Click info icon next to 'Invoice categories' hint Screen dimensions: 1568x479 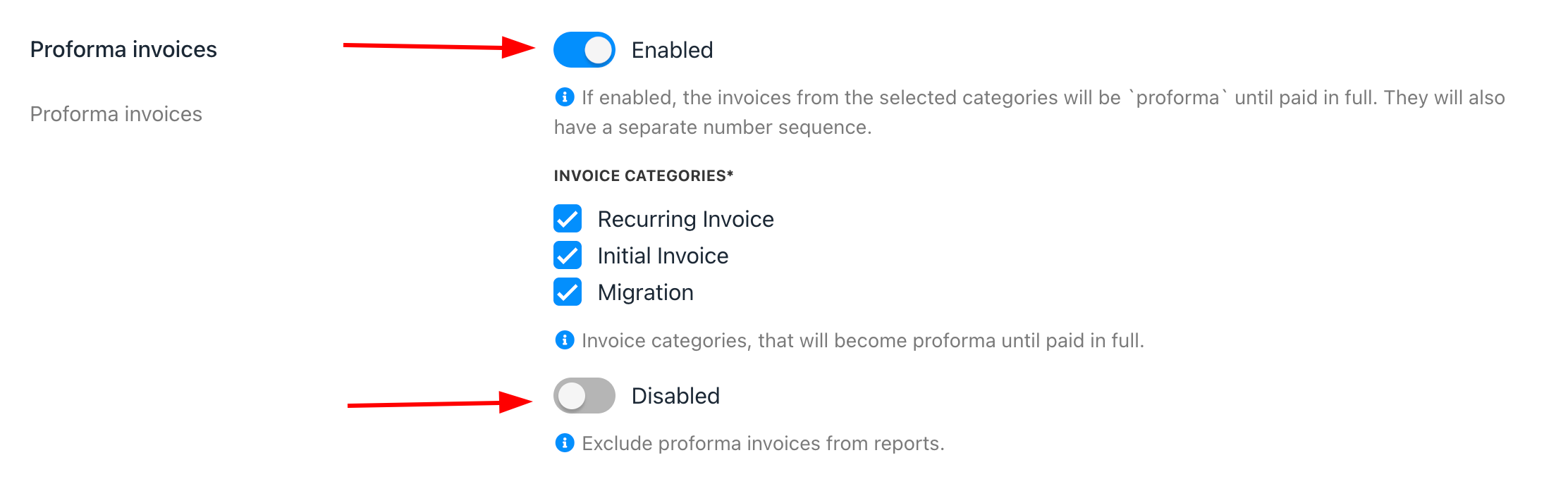tap(565, 340)
